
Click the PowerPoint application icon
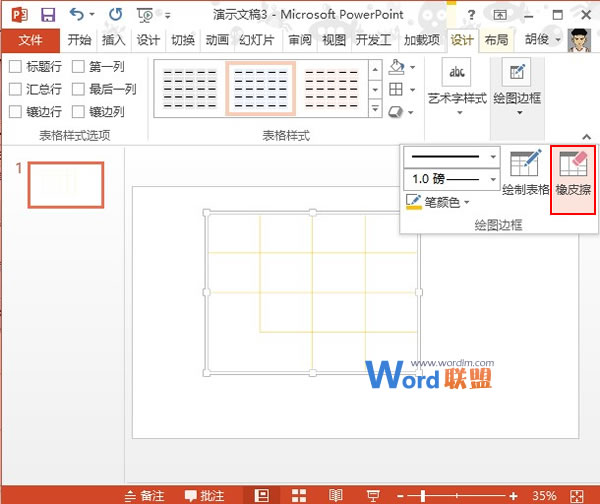[x=20, y=15]
